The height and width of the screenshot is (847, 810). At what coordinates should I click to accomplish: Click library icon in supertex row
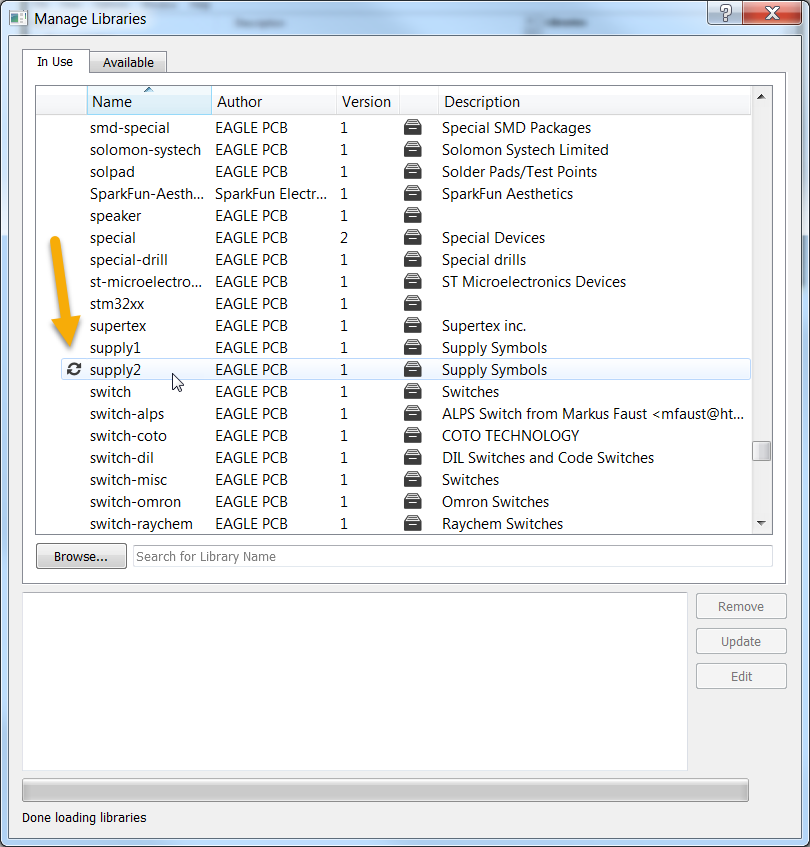tap(413, 326)
